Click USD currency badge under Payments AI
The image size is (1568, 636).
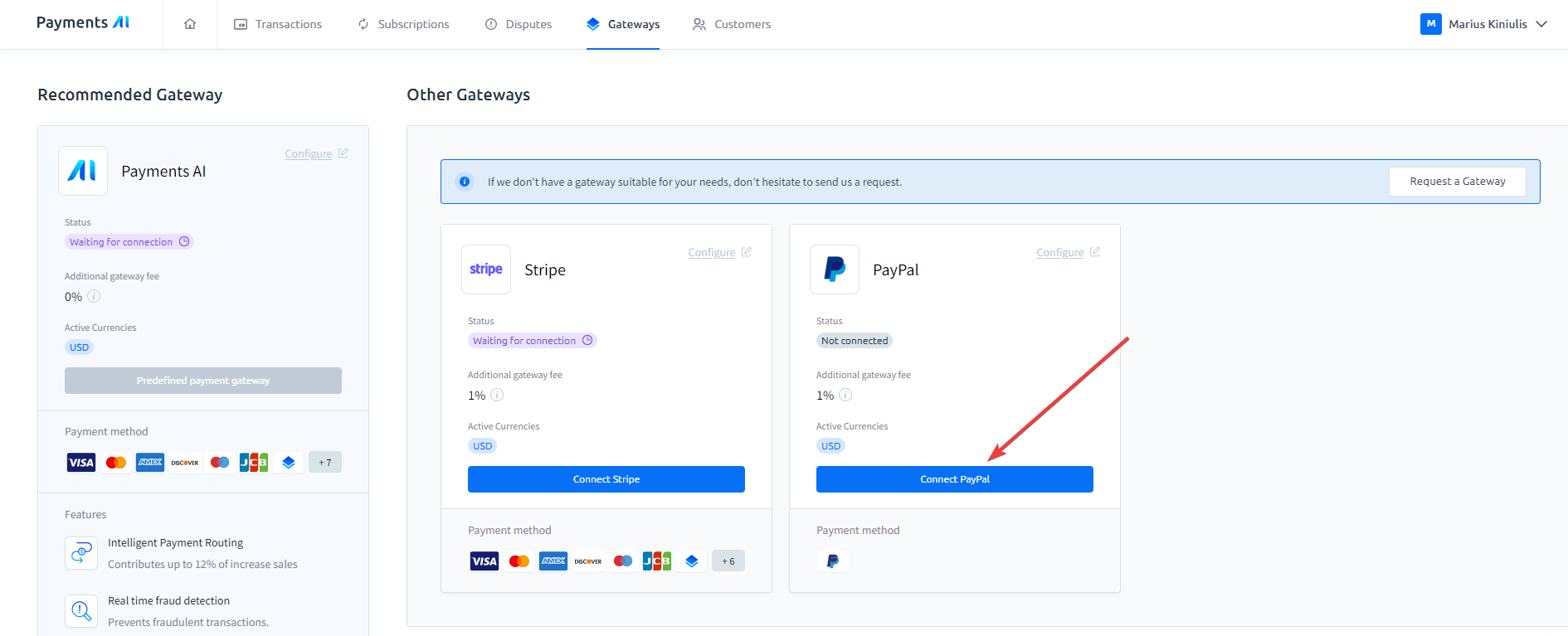[x=80, y=347]
